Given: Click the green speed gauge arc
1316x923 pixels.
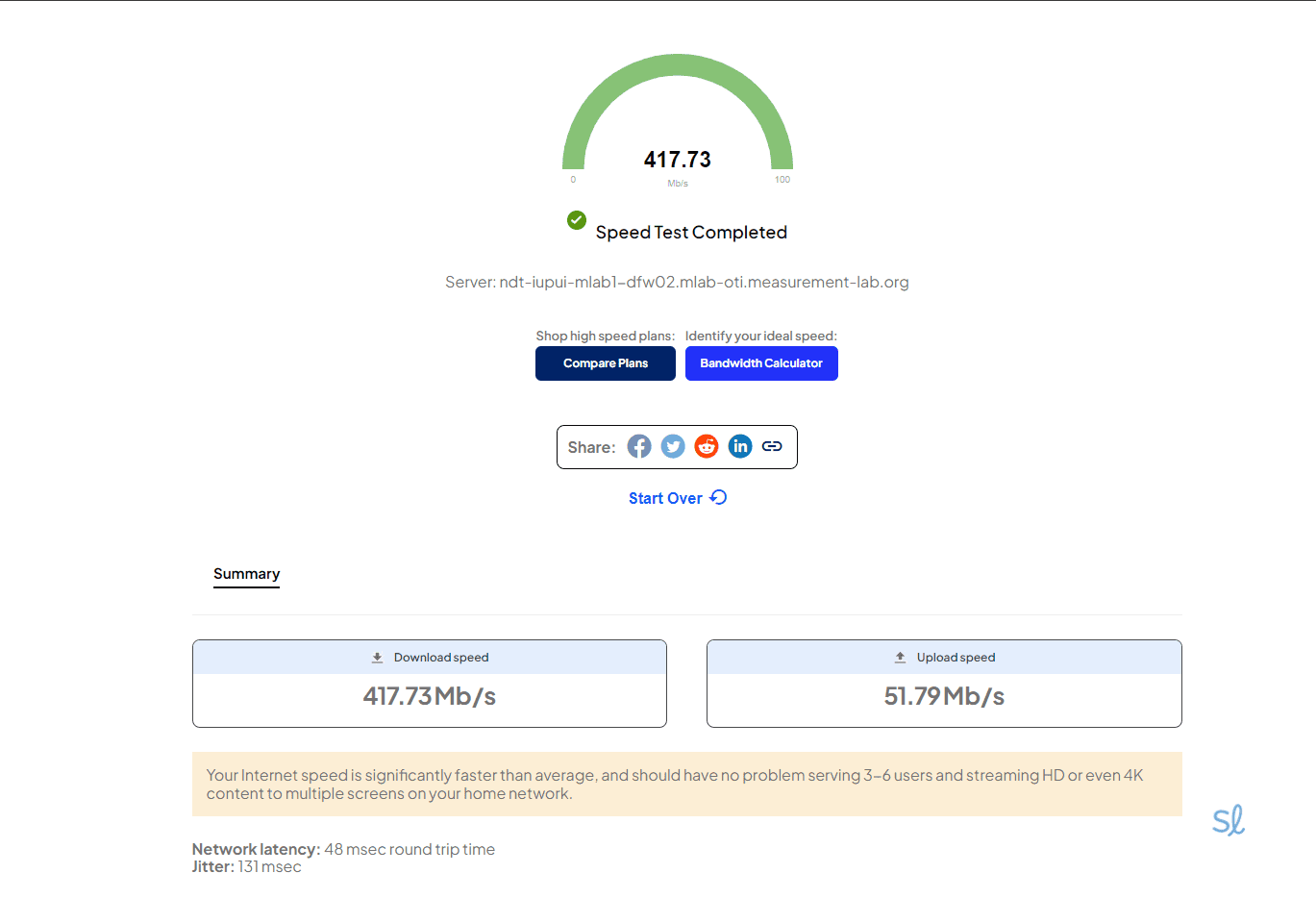Looking at the screenshot, I should coord(678,65).
